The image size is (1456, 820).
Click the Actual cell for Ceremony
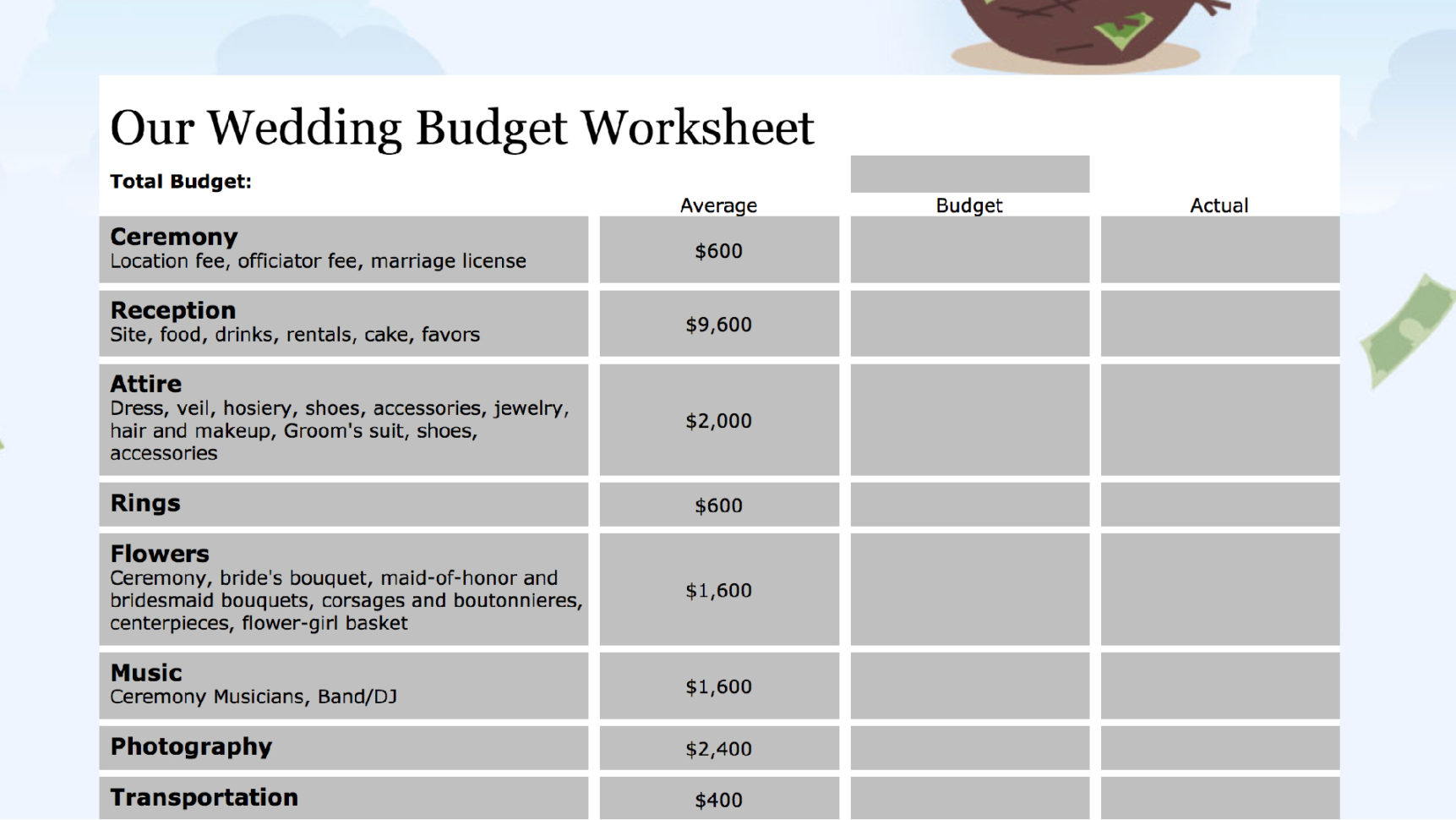pos(1219,249)
